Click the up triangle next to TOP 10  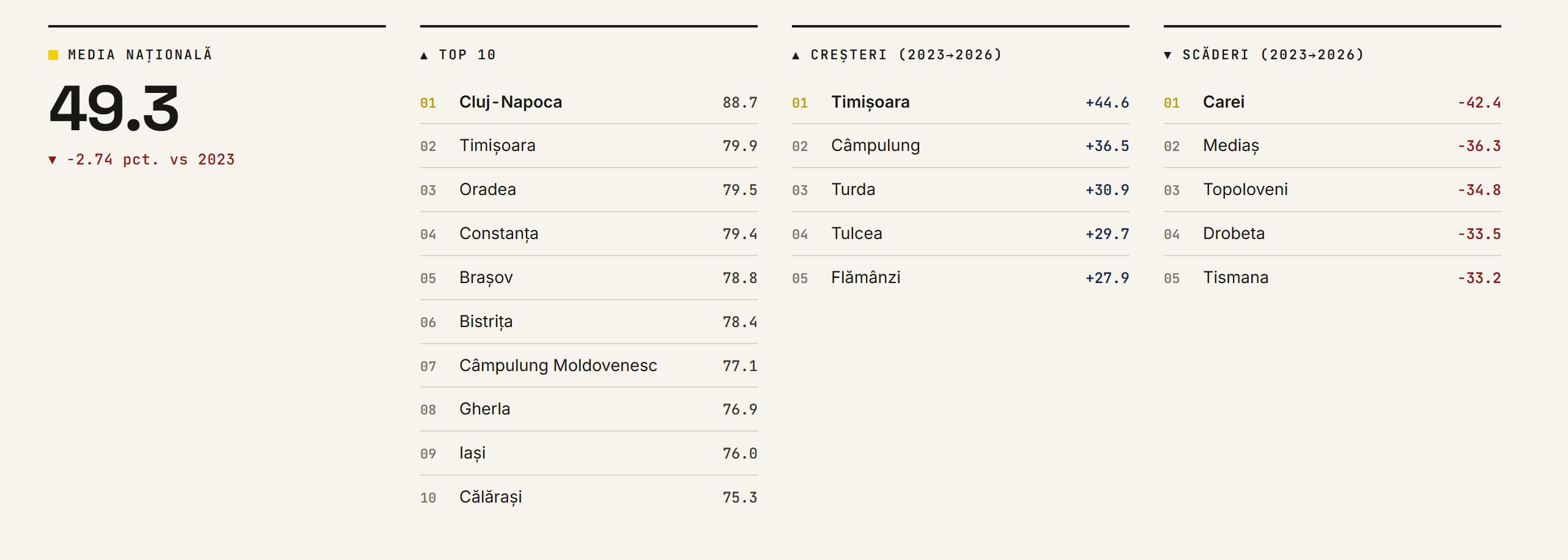pyautogui.click(x=424, y=56)
